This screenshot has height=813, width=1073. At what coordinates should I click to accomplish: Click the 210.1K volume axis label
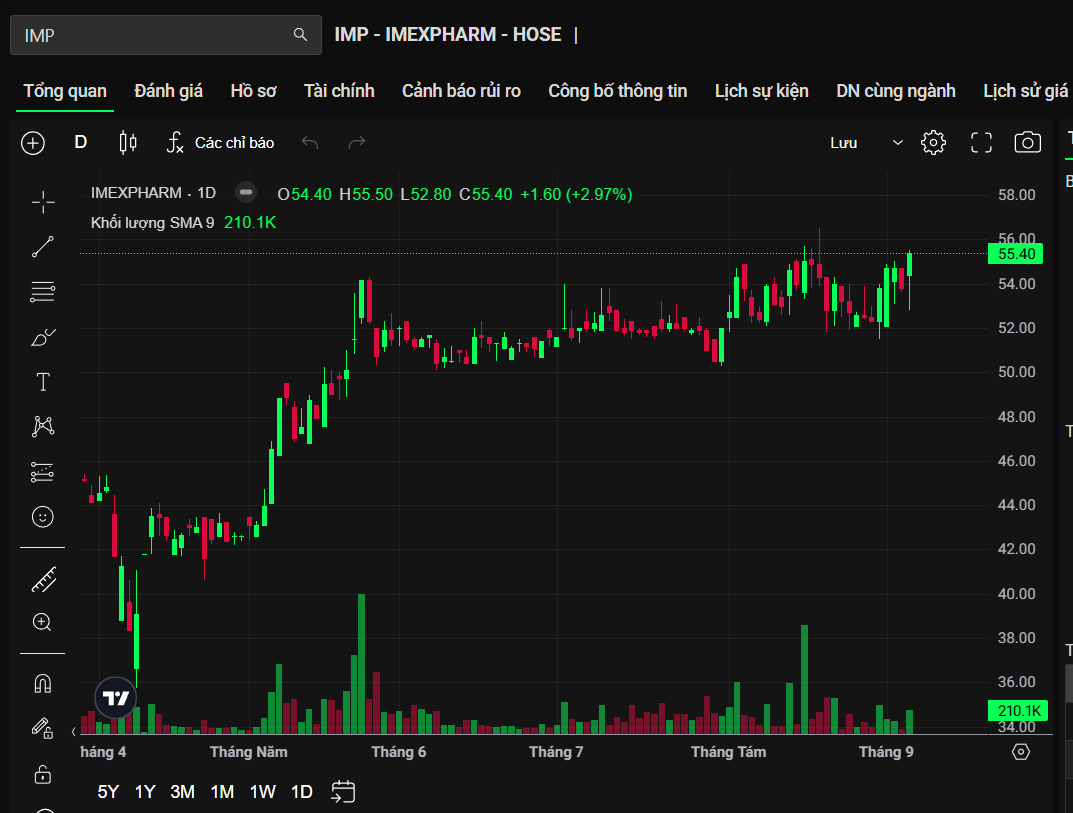1018,711
